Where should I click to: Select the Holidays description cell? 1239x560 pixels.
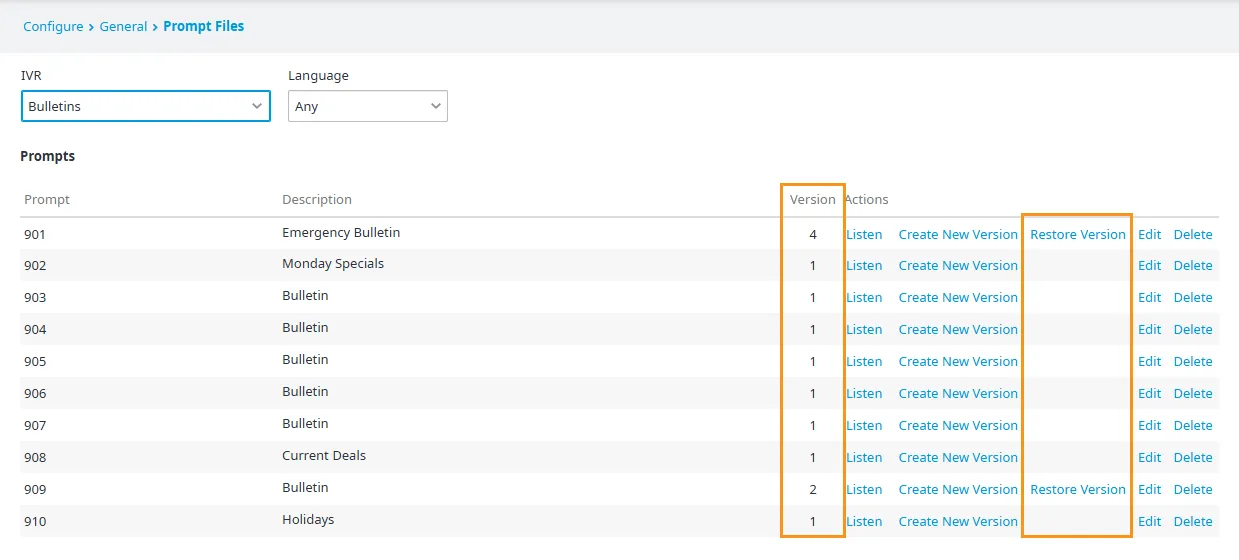click(x=308, y=520)
